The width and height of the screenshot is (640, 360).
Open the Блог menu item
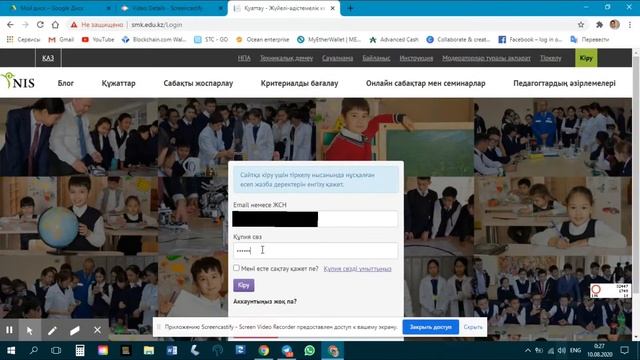pos(66,83)
